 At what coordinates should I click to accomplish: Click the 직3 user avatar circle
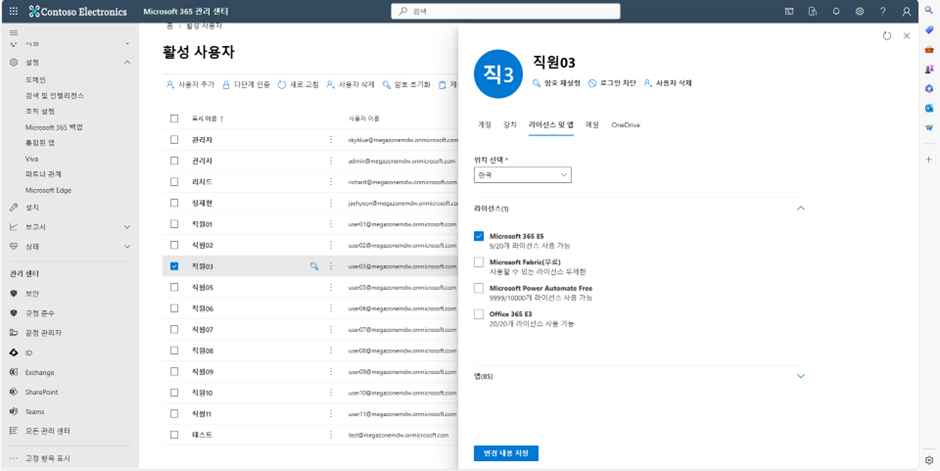[498, 74]
